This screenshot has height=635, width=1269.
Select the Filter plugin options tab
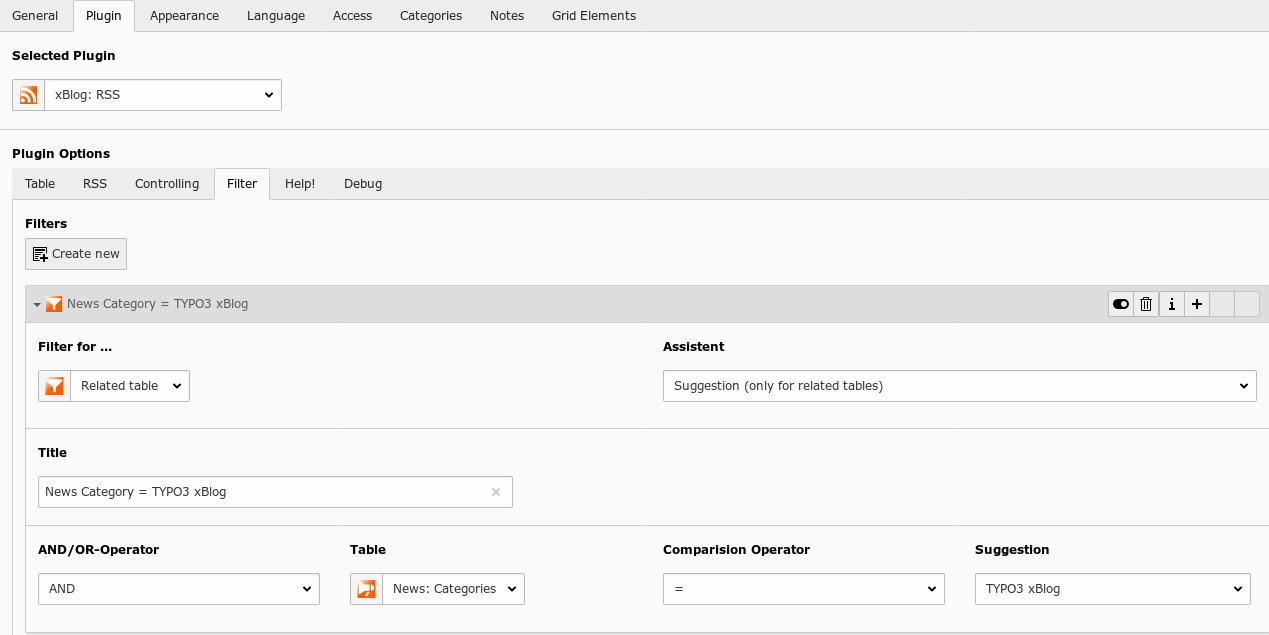[242, 184]
